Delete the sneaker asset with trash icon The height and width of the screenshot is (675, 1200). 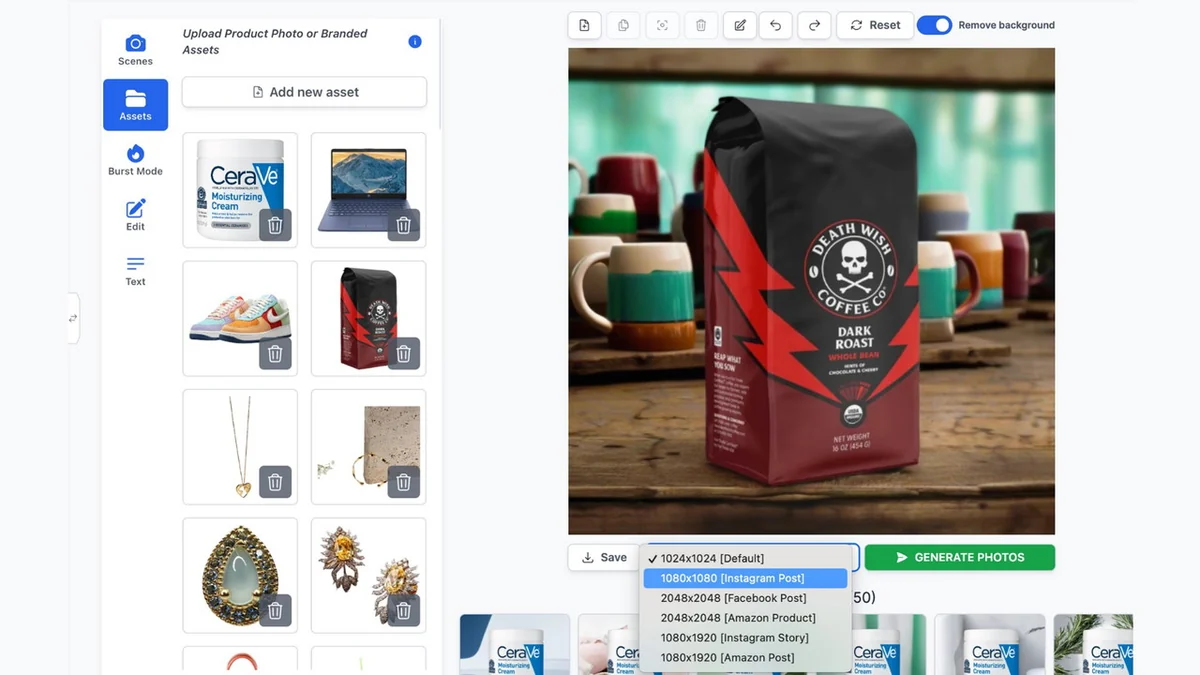point(275,353)
